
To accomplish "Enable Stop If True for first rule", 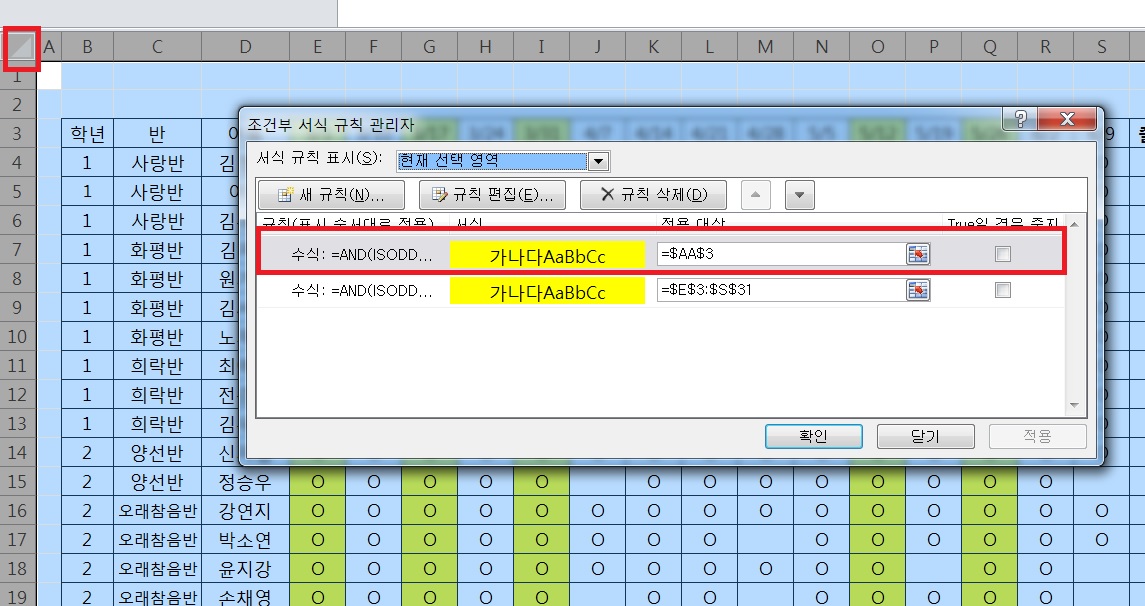I will pyautogui.click(x=1003, y=255).
